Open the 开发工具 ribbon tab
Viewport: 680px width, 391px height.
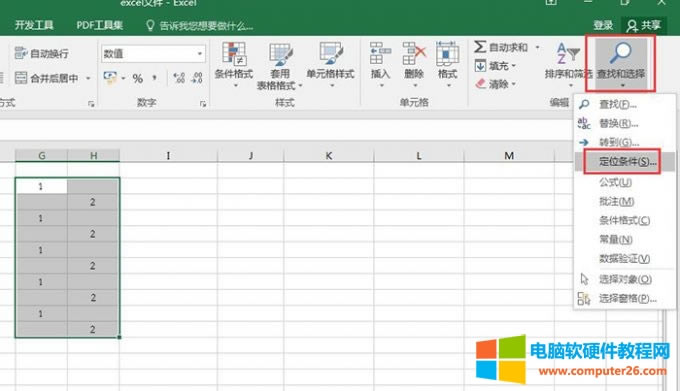coord(34,25)
